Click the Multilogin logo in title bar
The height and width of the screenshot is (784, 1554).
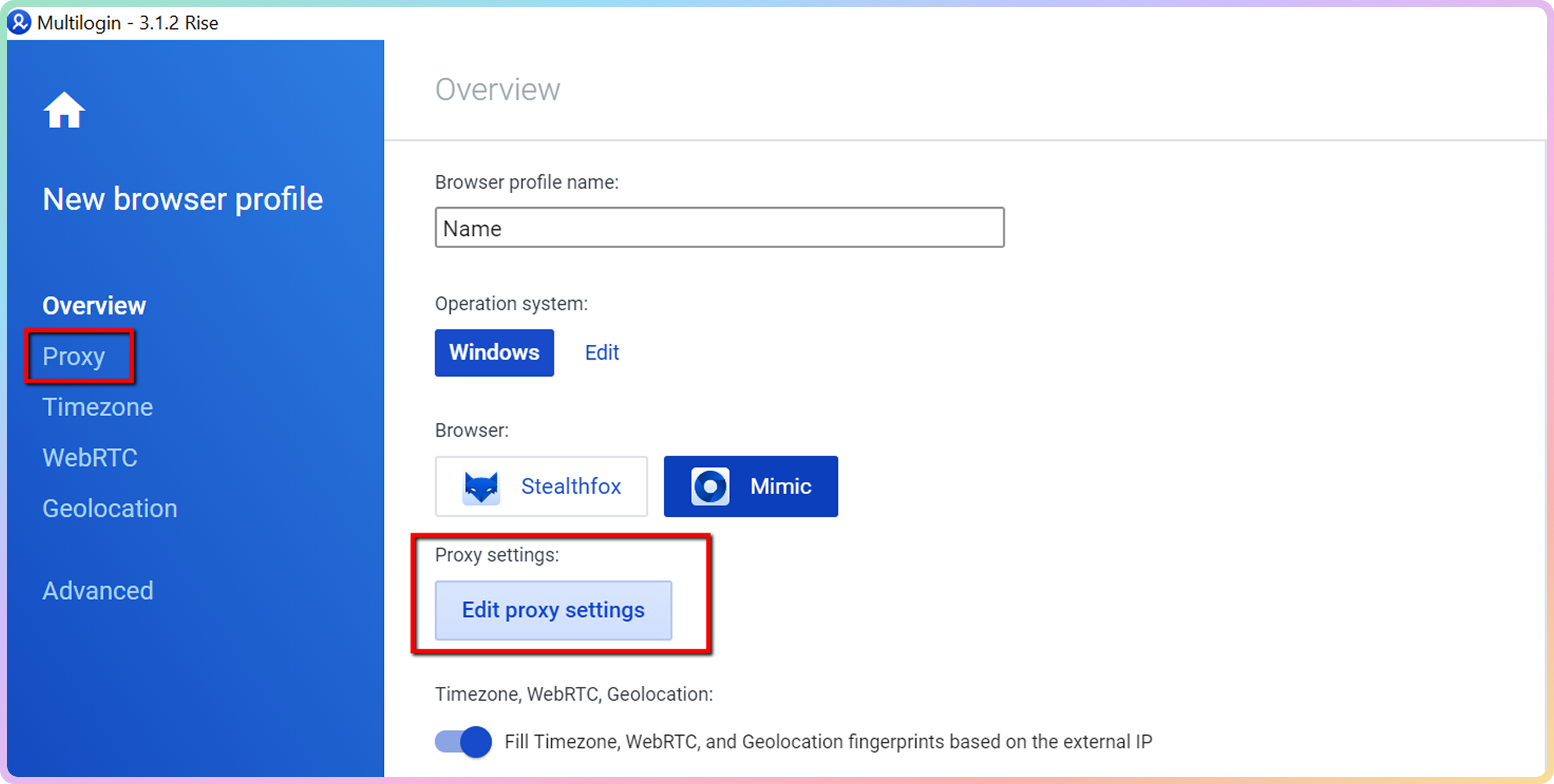[18, 23]
